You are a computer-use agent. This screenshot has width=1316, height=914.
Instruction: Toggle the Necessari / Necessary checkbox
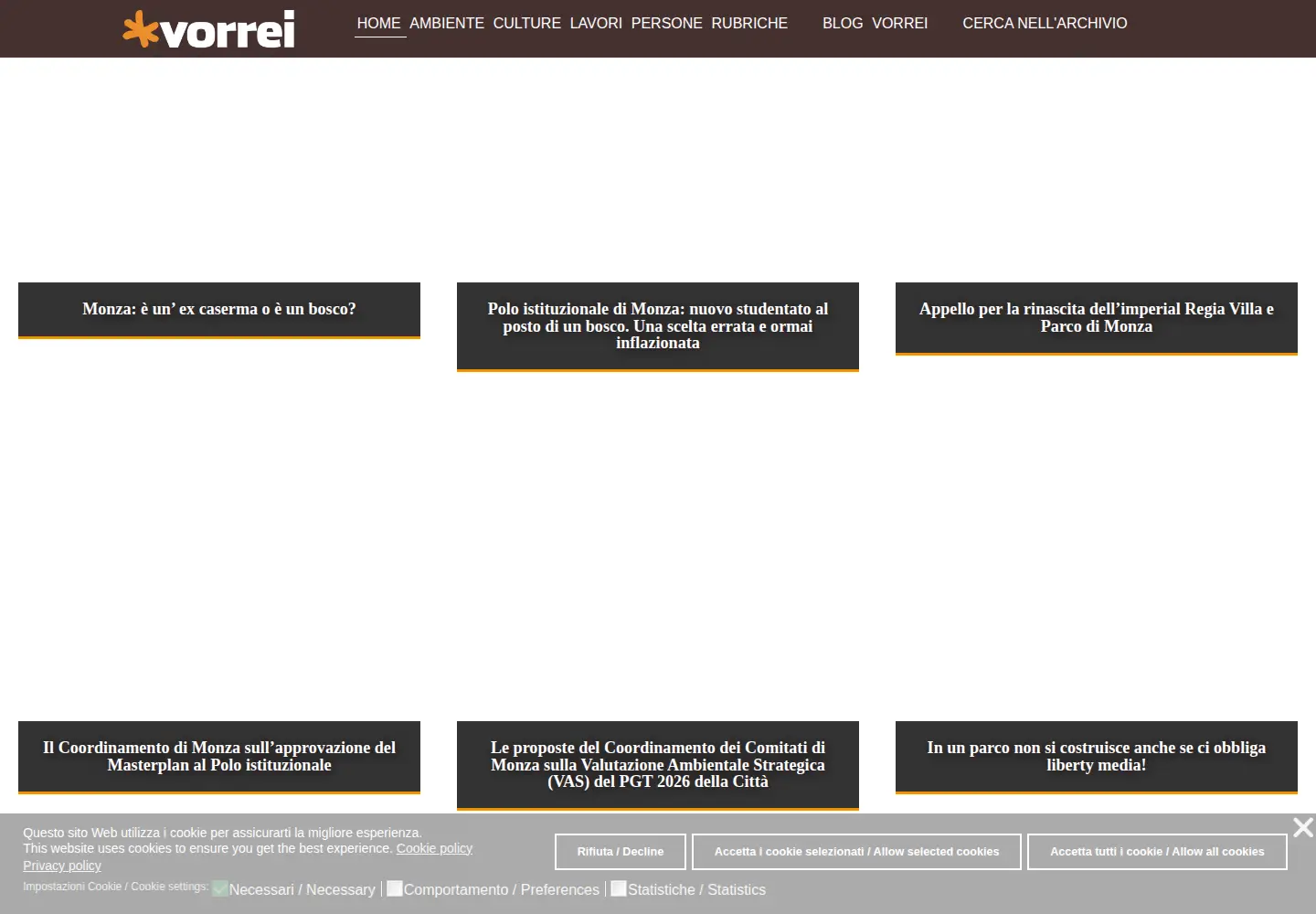coord(219,888)
